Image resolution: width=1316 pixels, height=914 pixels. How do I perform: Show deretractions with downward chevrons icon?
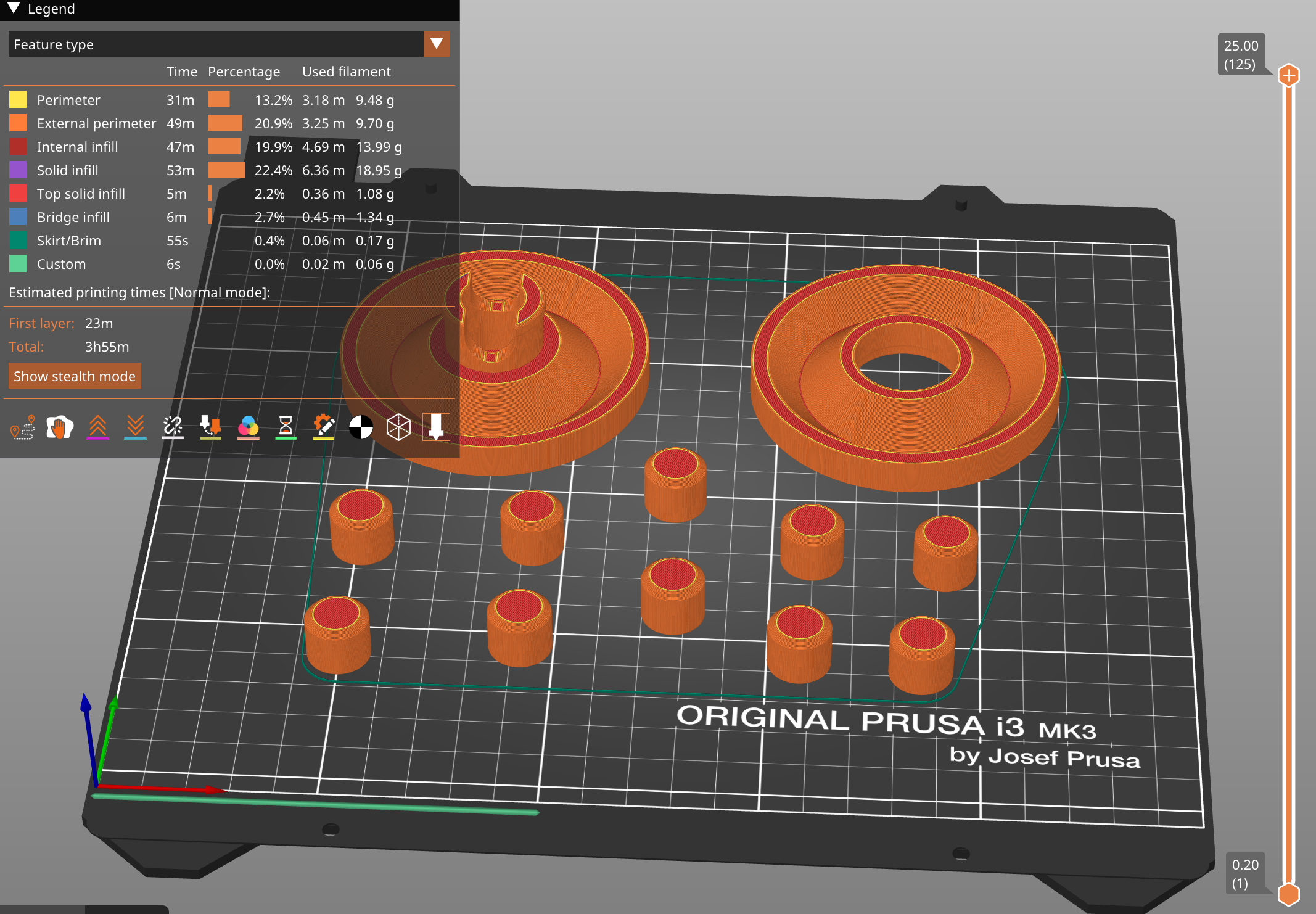135,427
